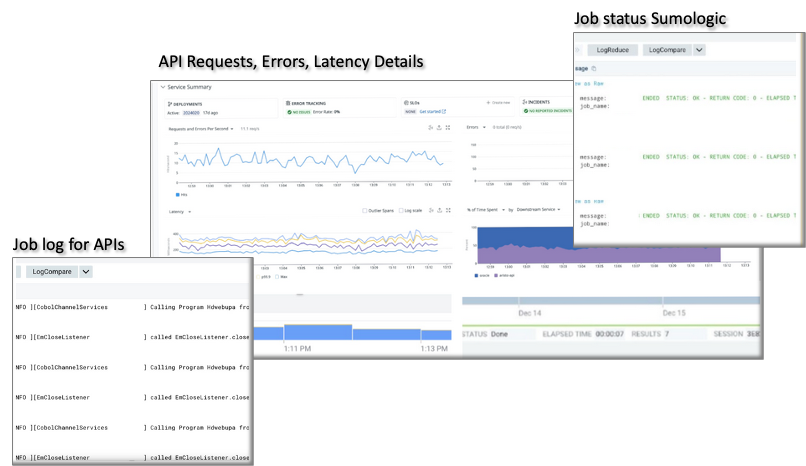Toggle the p99.9 legend series
806x466 pixels.
[263, 277]
